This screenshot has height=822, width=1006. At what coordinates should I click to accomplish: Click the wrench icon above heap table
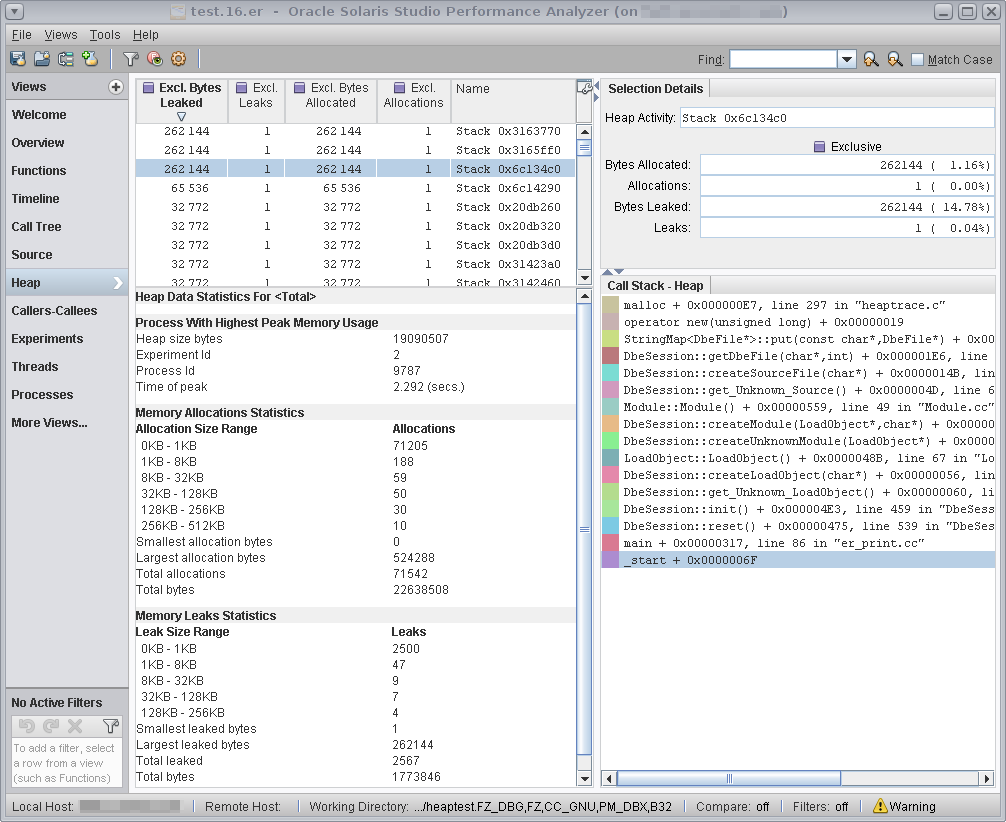click(584, 88)
